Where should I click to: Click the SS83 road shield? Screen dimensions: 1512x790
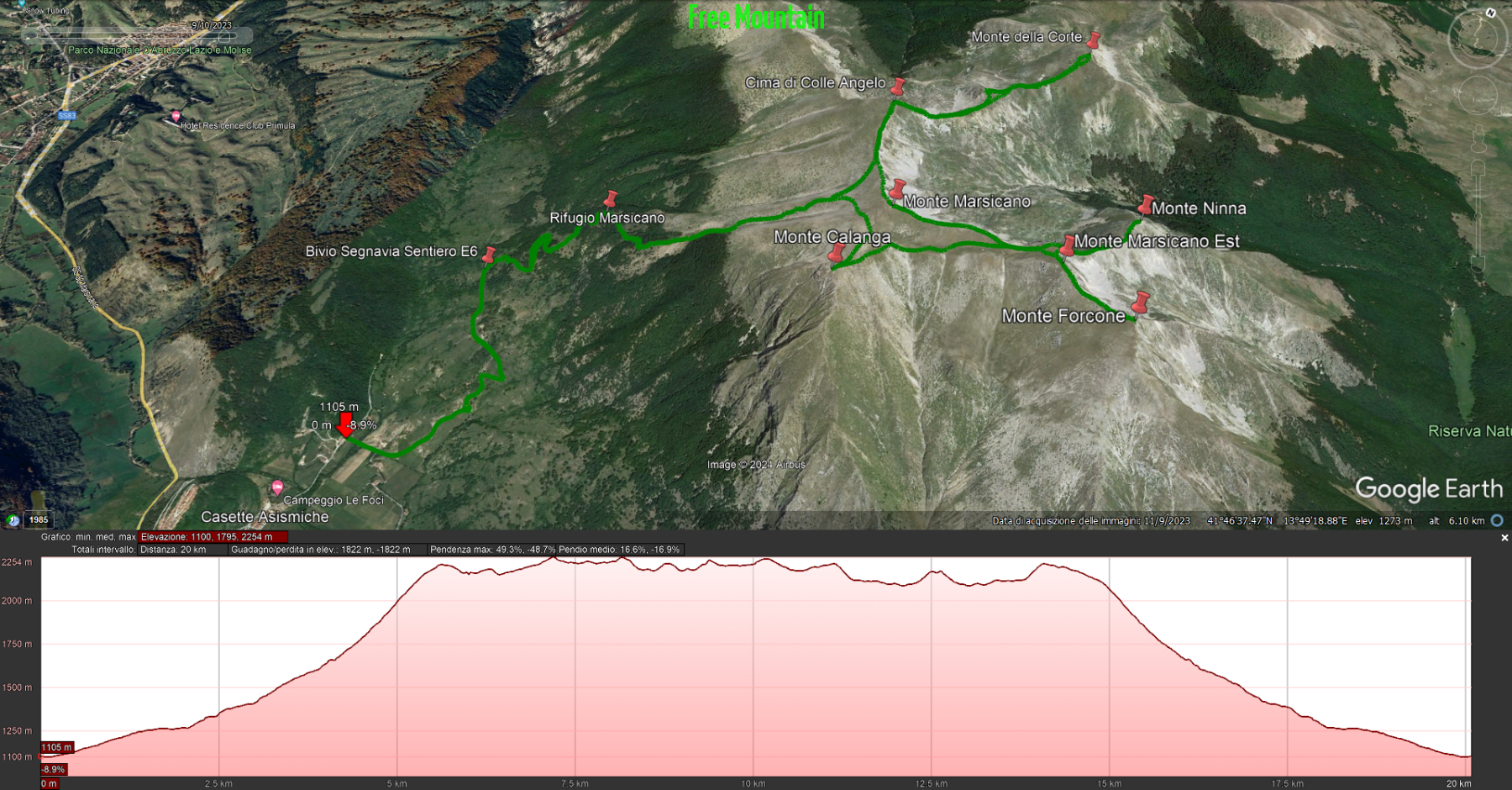[67, 115]
